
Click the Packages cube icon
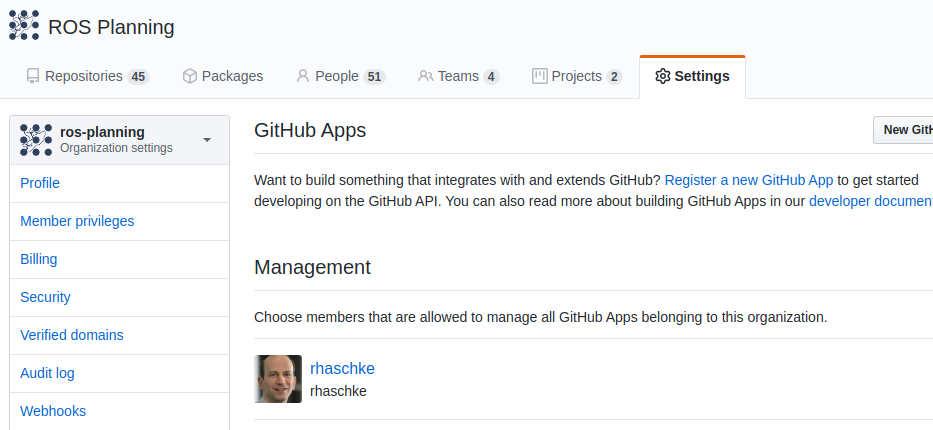click(189, 76)
